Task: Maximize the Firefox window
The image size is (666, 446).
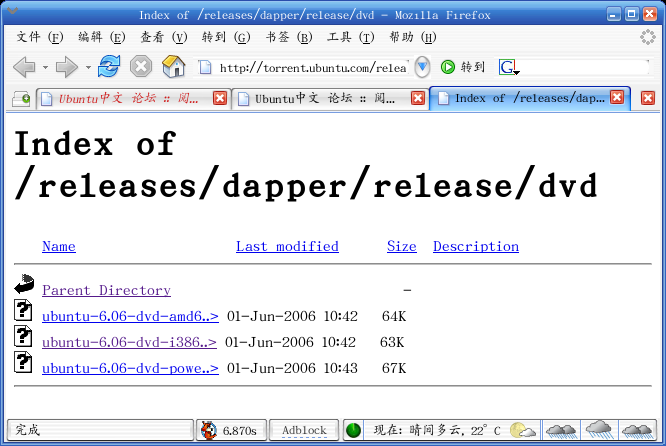Action: (632, 14)
